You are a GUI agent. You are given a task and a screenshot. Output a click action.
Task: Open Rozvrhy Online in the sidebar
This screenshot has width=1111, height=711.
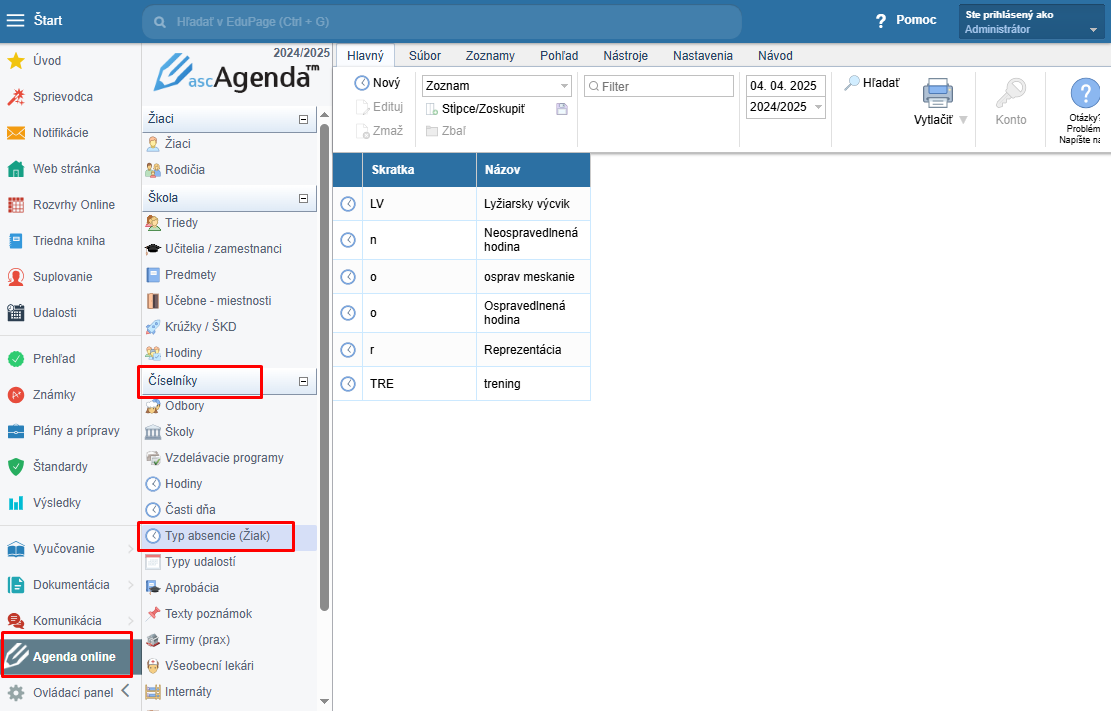(74, 205)
